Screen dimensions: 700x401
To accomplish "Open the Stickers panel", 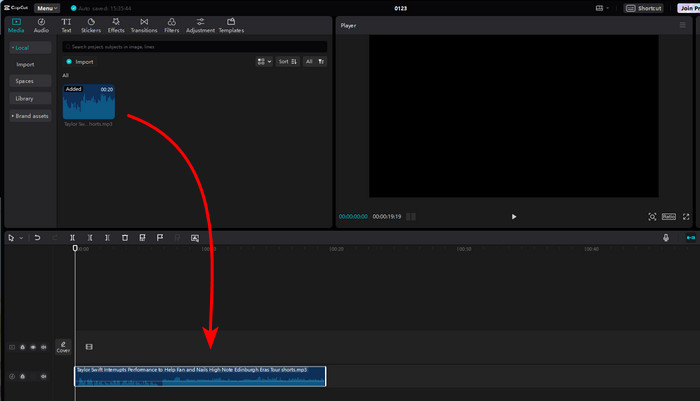I will coord(91,25).
